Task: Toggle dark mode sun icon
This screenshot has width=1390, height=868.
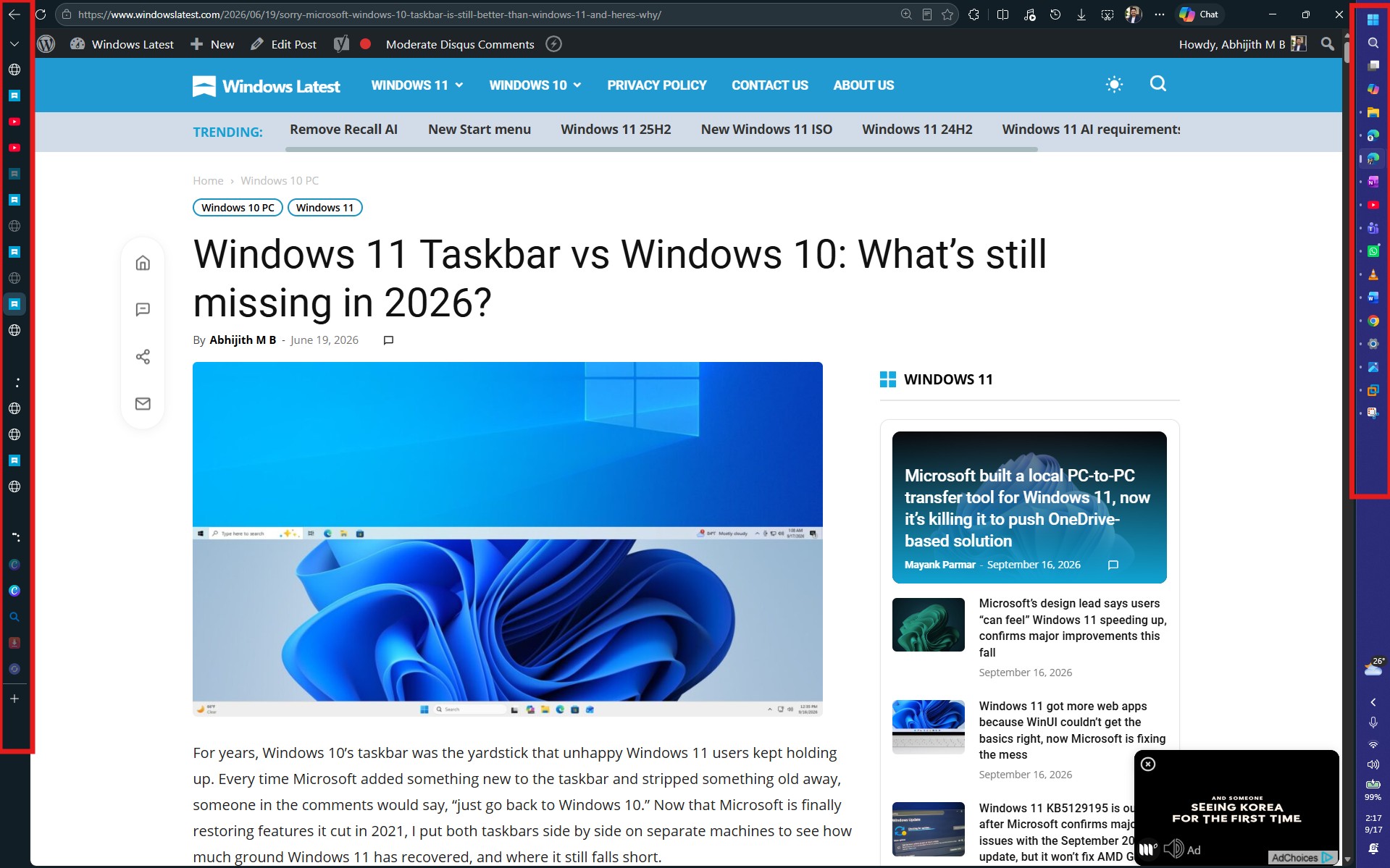Action: click(1114, 85)
